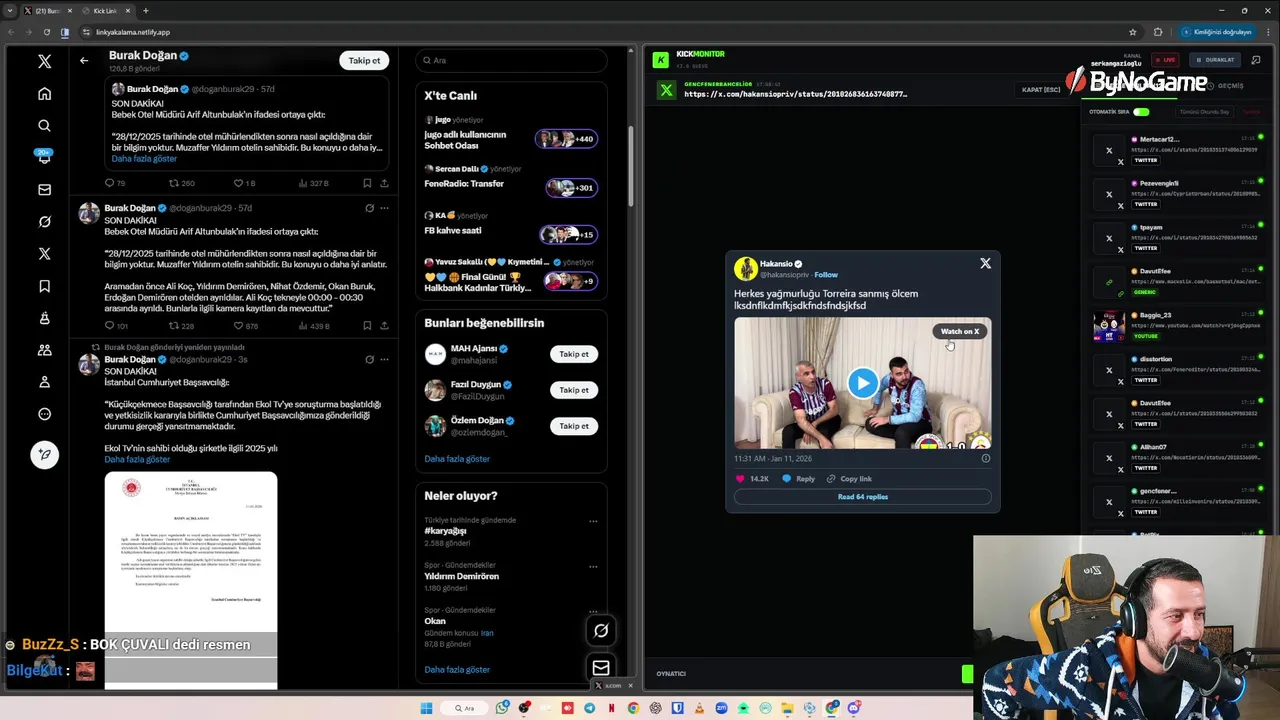Open Grok icon in X sidebar
Viewport: 1280px width, 720px height.
pyautogui.click(x=44, y=222)
